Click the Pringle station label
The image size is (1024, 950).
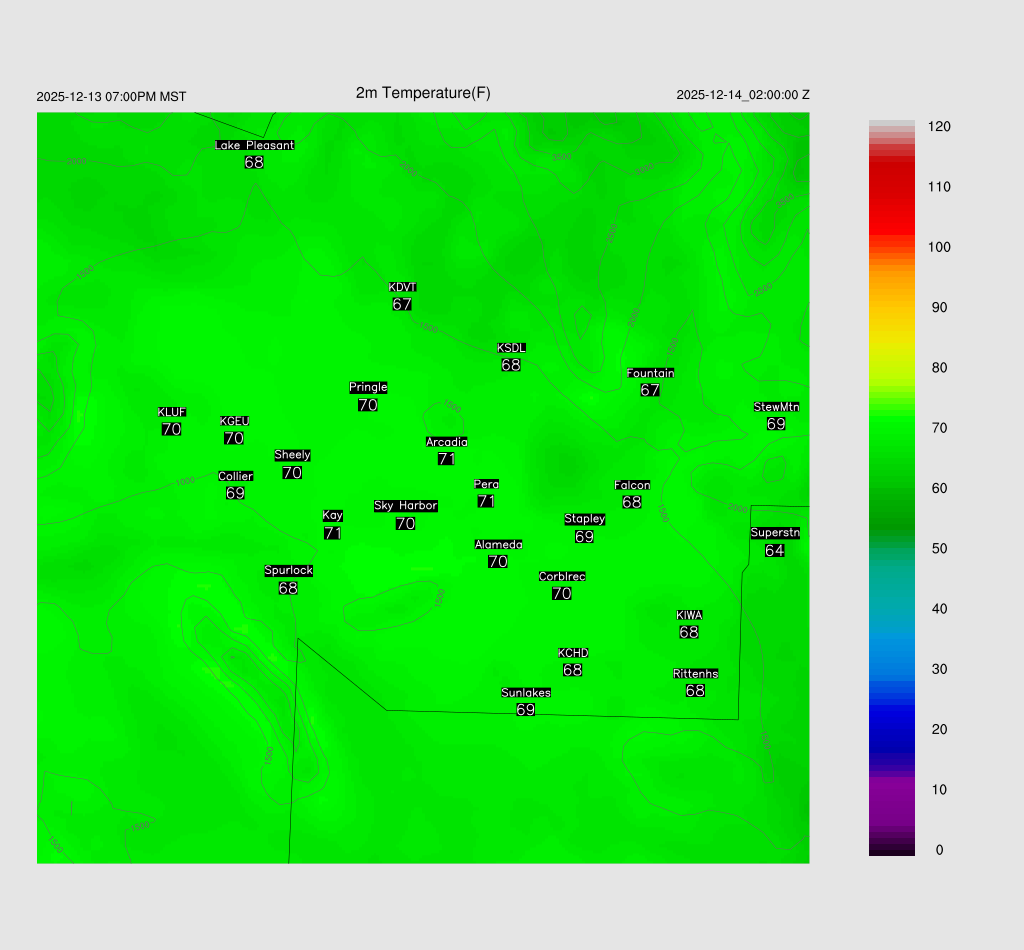click(x=368, y=387)
